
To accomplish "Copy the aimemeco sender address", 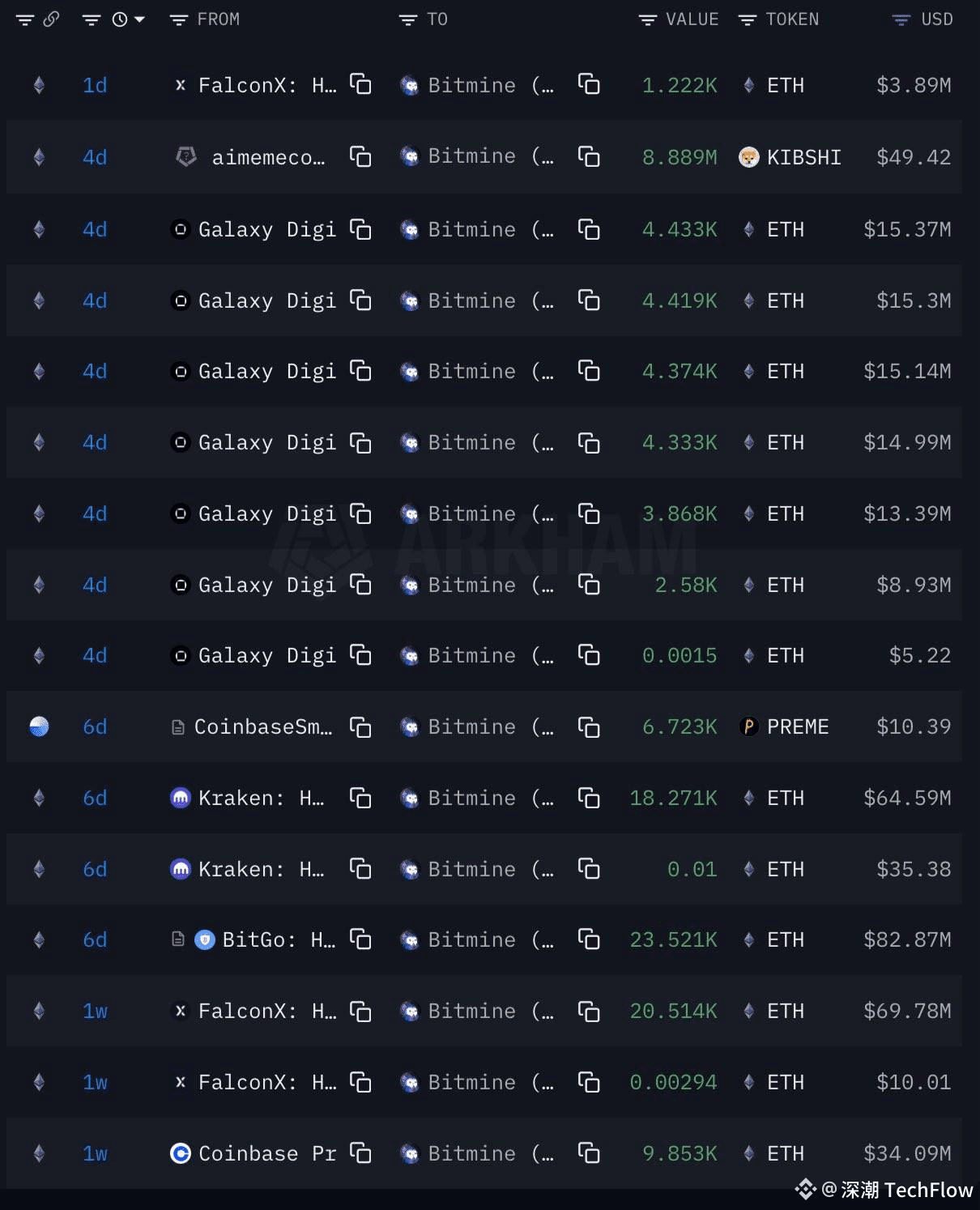I will (x=360, y=156).
